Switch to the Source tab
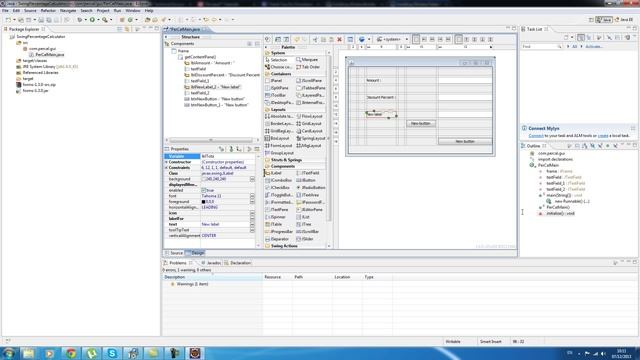The height and width of the screenshot is (360, 640). [174, 253]
